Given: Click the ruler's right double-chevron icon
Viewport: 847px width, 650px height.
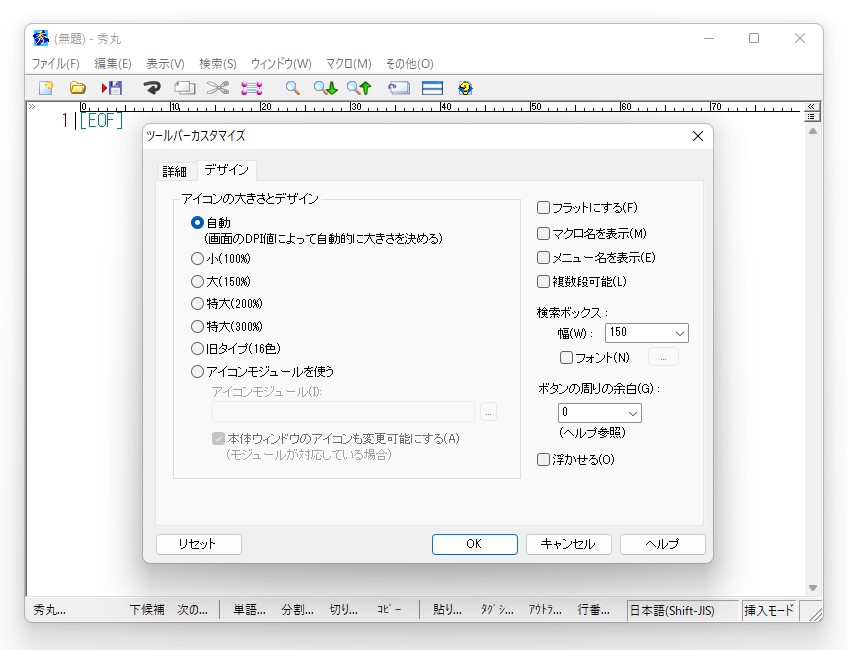Looking at the screenshot, I should tap(811, 106).
